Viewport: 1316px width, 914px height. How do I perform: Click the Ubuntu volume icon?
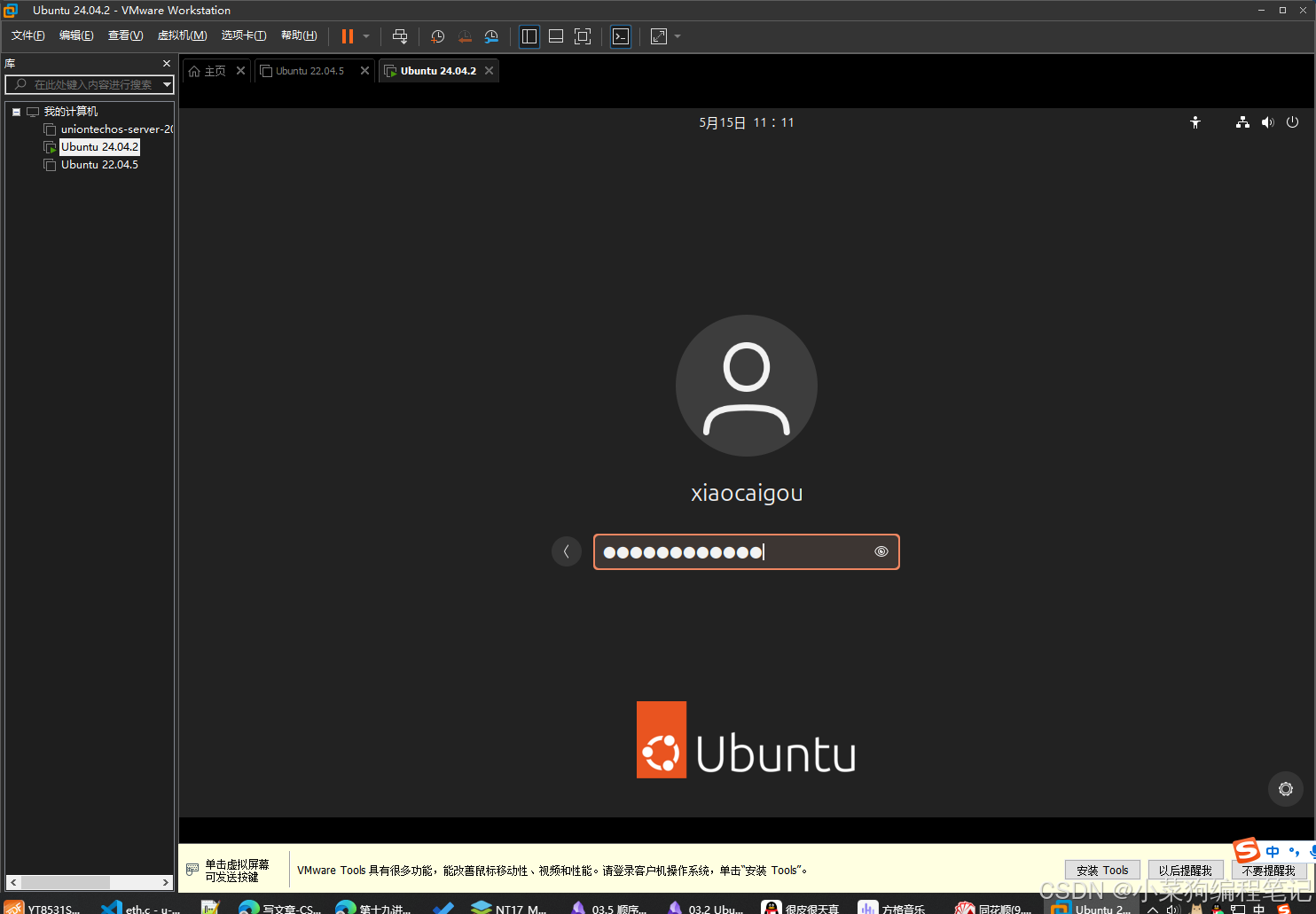(1267, 122)
